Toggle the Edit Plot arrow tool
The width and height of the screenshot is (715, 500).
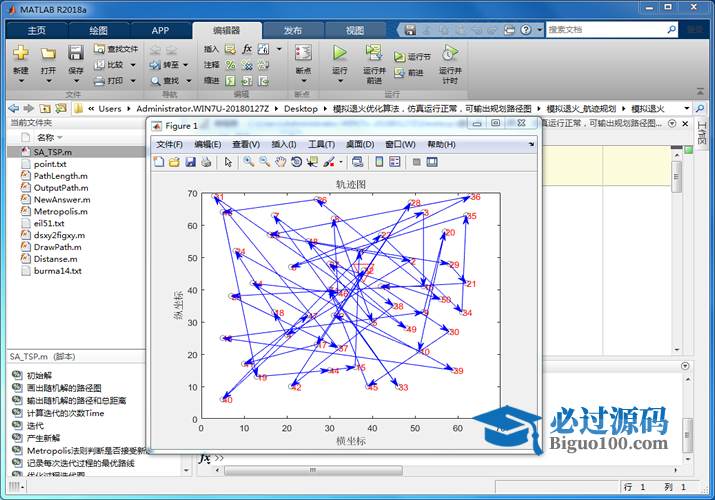228,161
